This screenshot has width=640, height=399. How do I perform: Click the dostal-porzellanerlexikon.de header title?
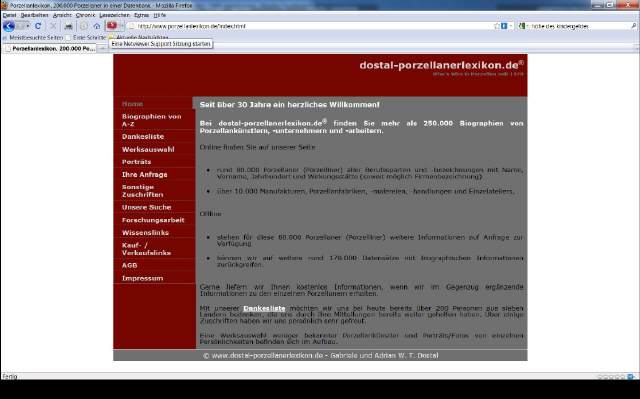(441, 65)
